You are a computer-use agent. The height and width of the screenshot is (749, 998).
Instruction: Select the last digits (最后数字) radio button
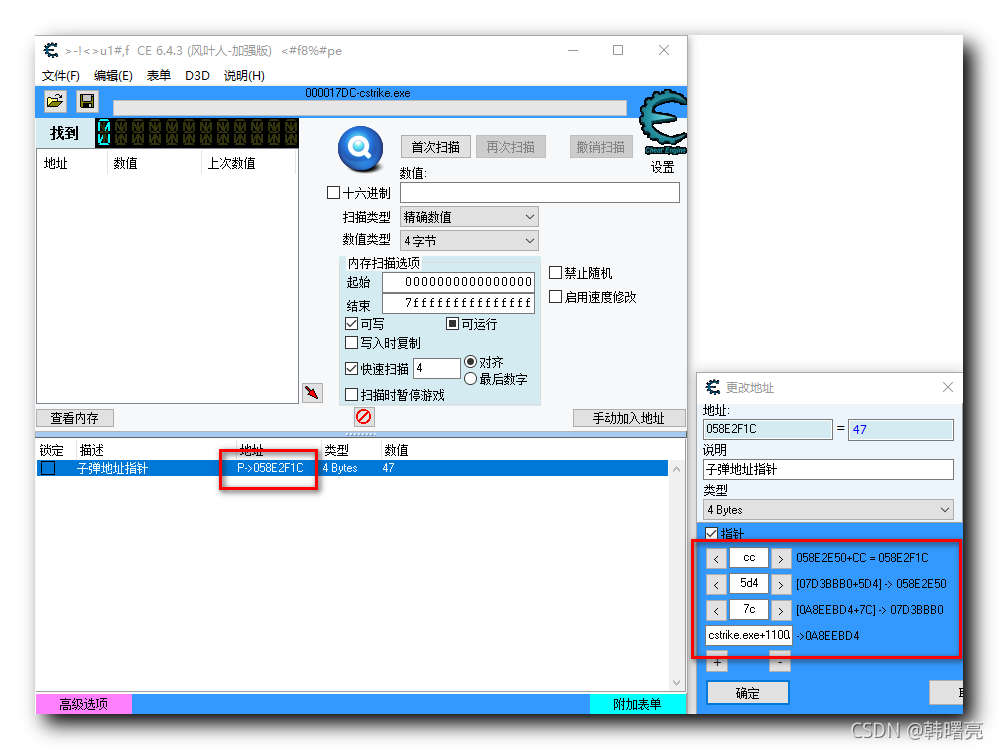point(470,379)
